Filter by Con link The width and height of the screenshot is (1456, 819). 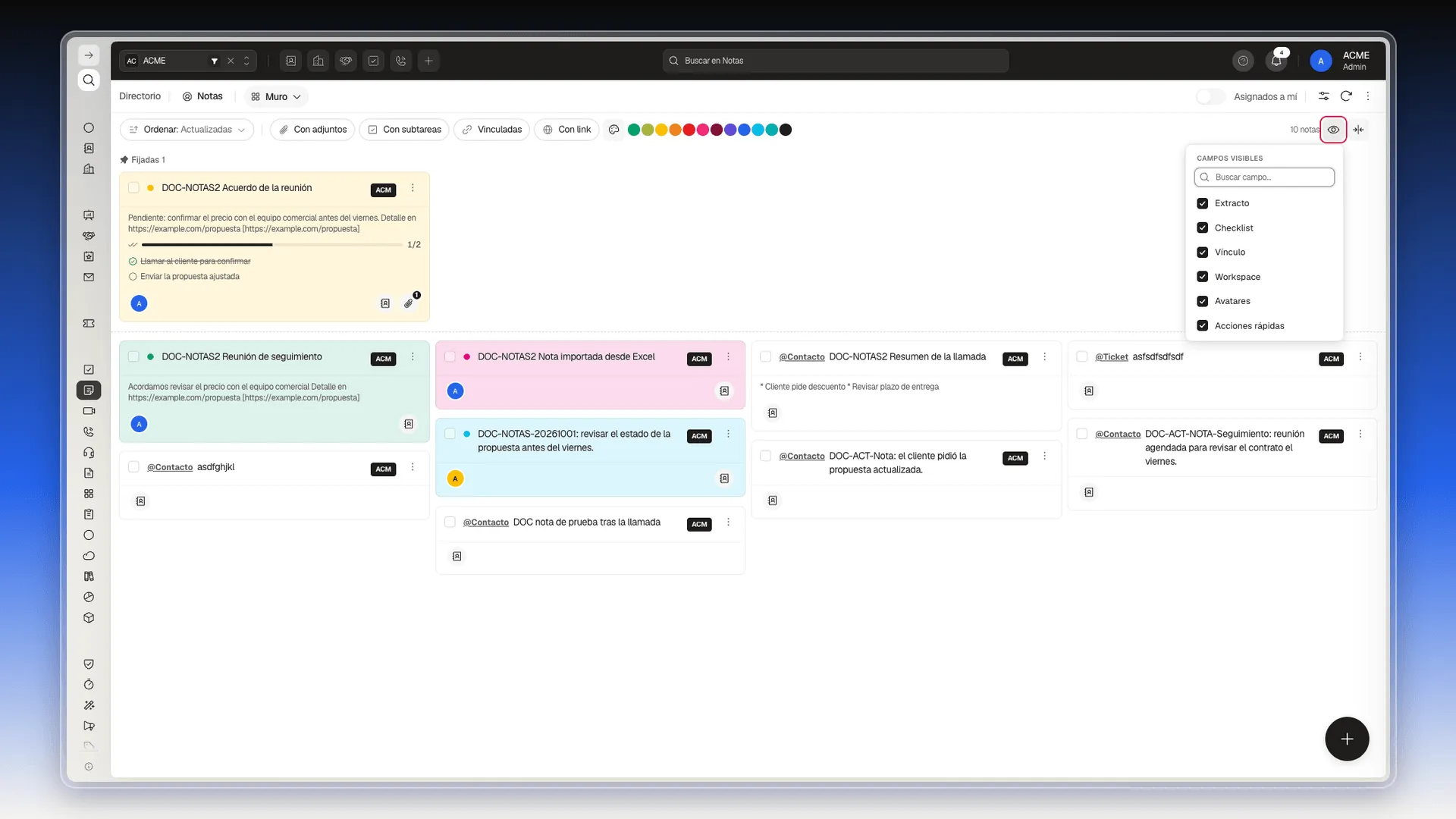pos(566,130)
